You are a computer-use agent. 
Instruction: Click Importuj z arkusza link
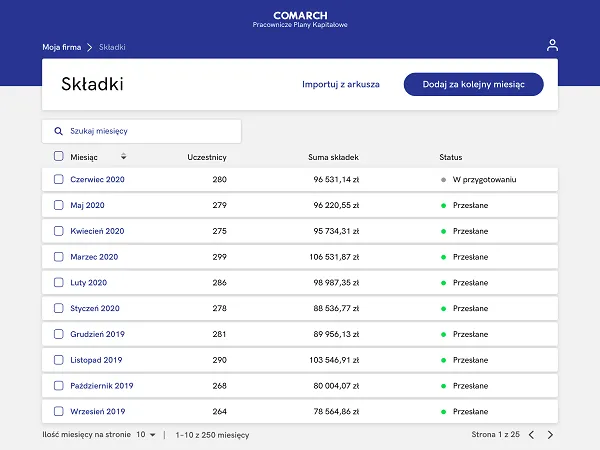pyautogui.click(x=341, y=85)
